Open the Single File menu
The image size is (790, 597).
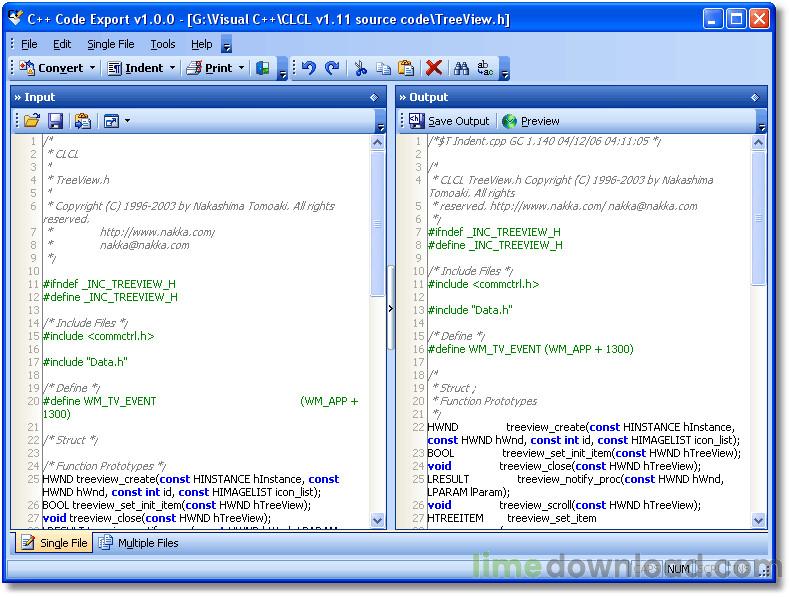(x=110, y=44)
